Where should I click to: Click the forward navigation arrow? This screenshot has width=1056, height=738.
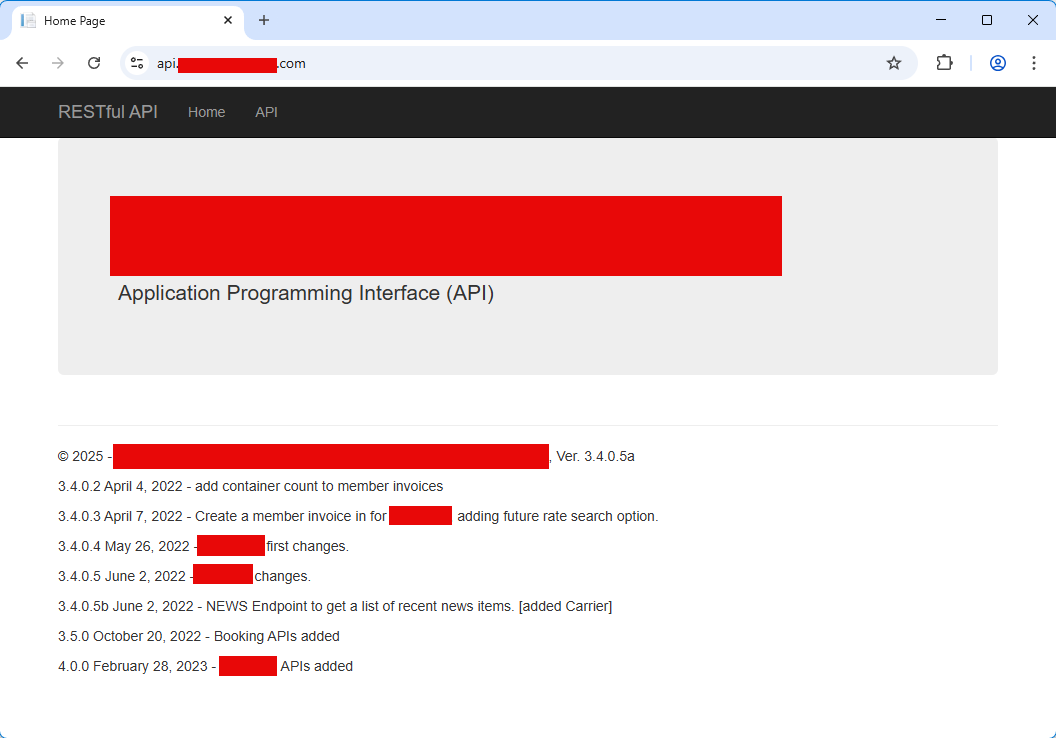[58, 63]
